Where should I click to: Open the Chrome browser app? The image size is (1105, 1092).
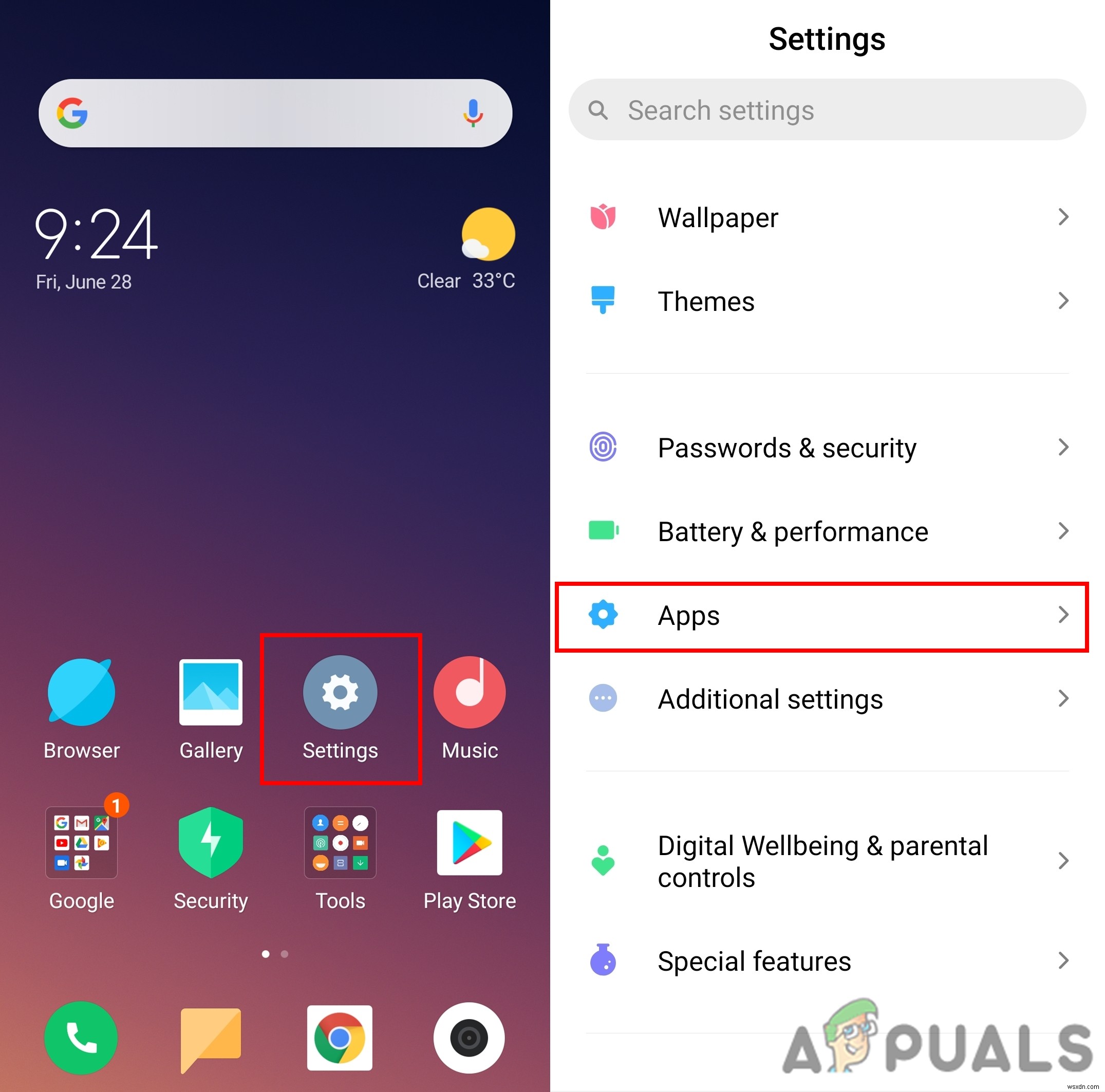(340, 1038)
